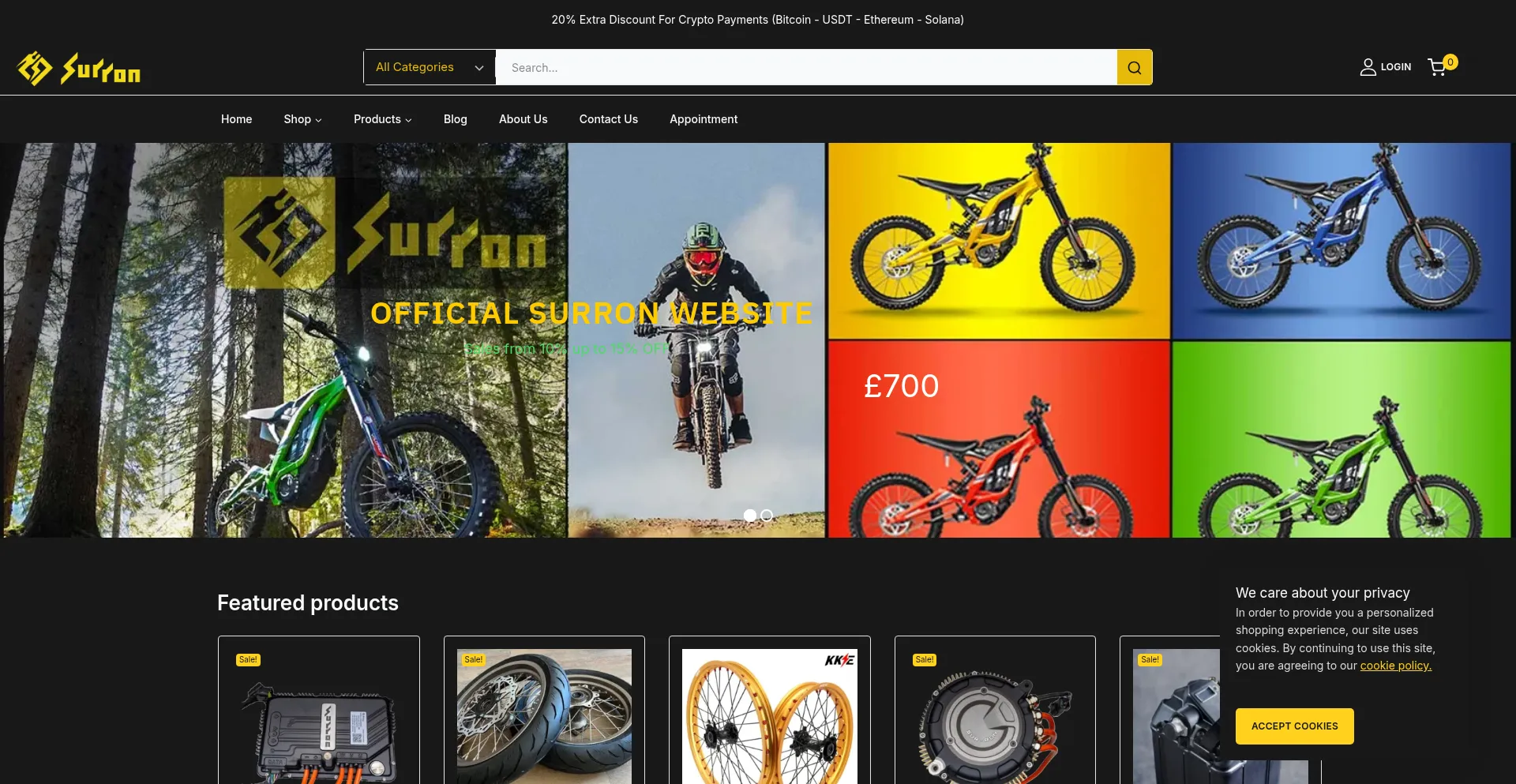This screenshot has height=784, width=1516.
Task: Select the second slider dot indicator
Action: coord(767,516)
